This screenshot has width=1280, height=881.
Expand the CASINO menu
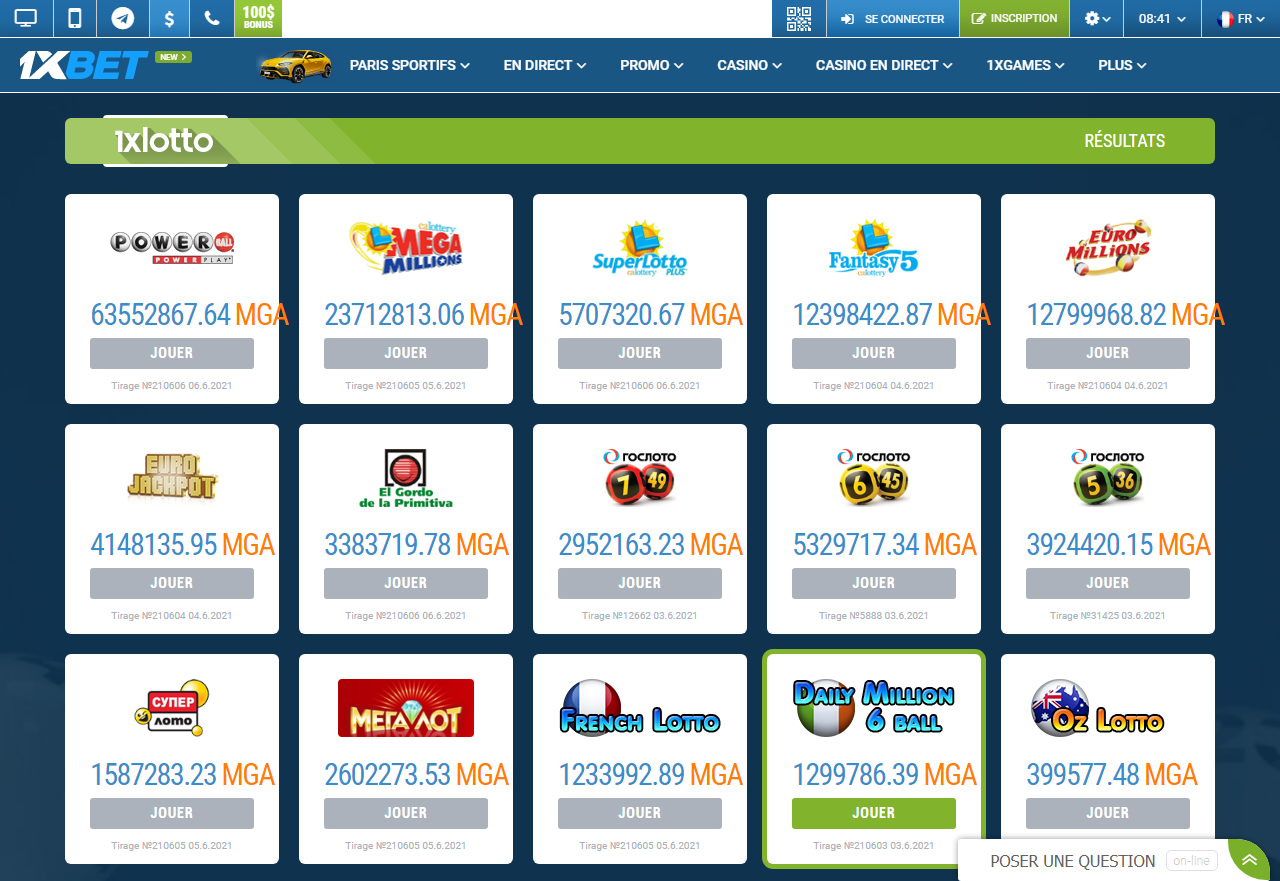(x=749, y=65)
